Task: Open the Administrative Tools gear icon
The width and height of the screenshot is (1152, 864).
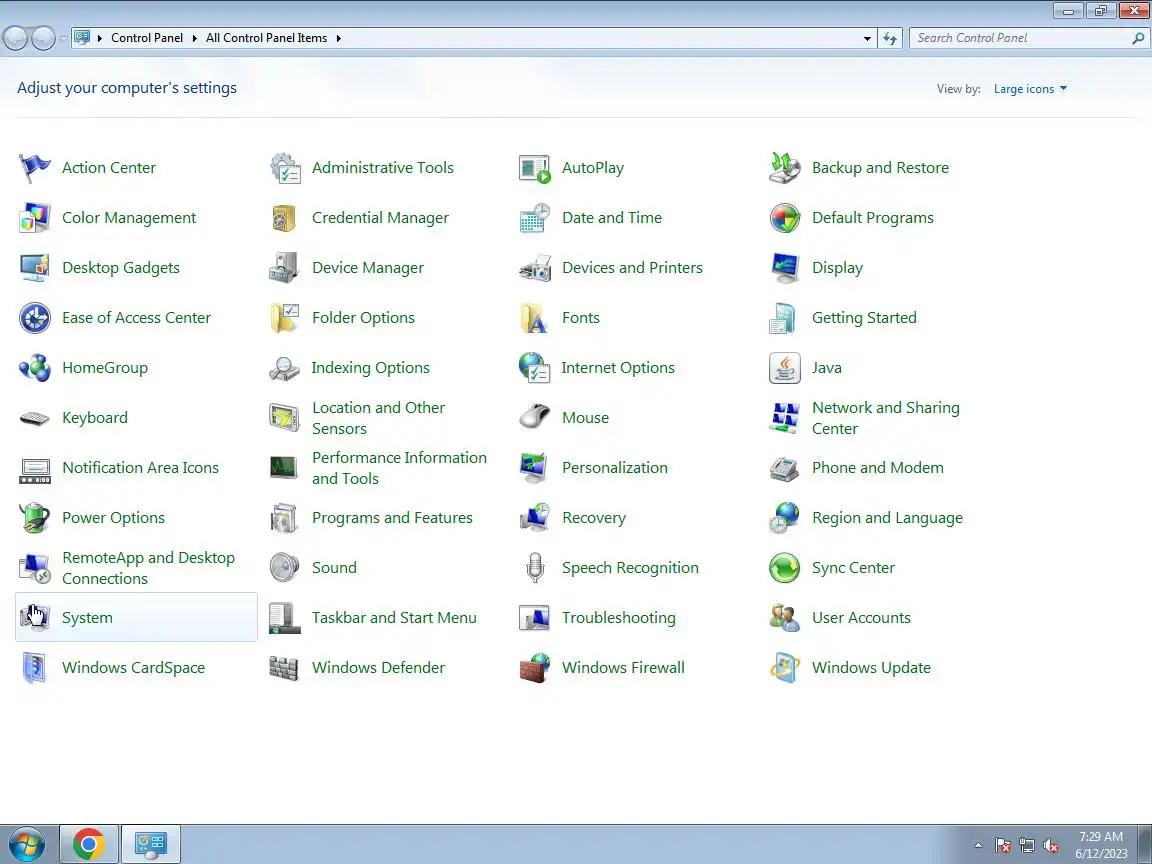Action: pos(284,168)
